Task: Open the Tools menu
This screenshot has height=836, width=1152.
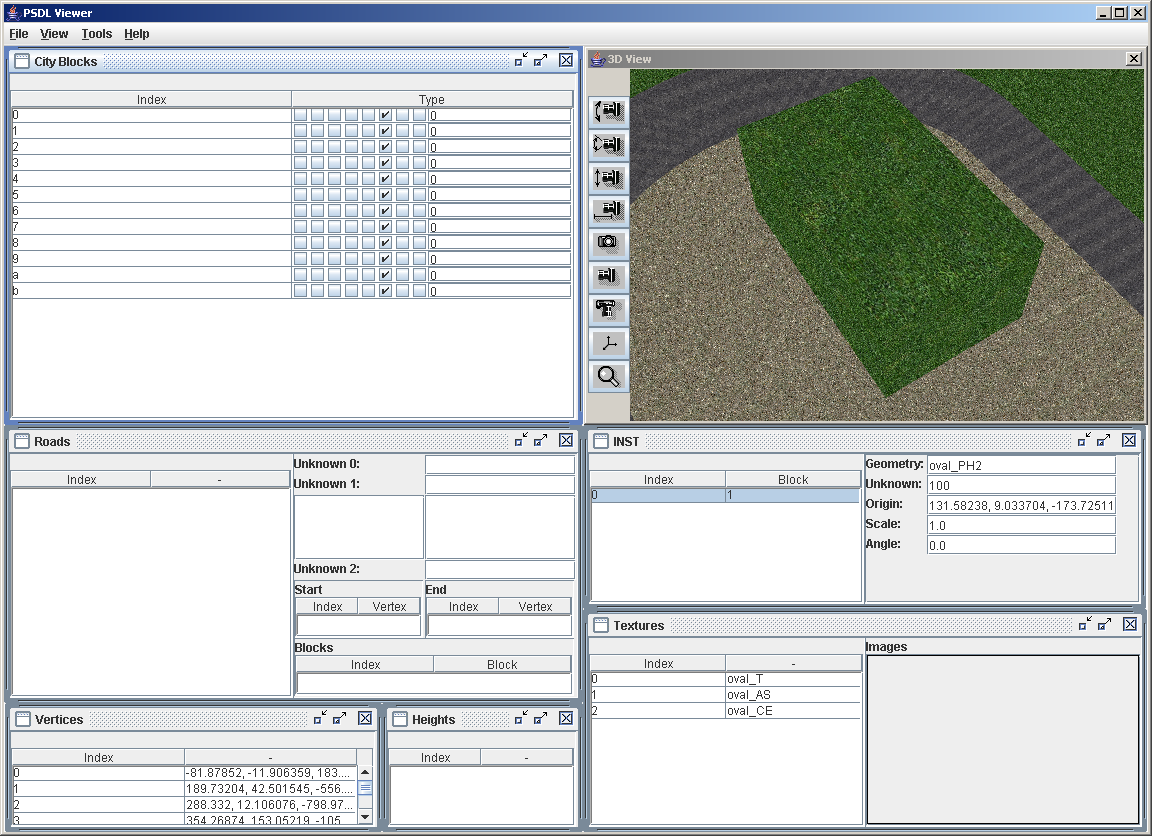Action: pyautogui.click(x=97, y=34)
